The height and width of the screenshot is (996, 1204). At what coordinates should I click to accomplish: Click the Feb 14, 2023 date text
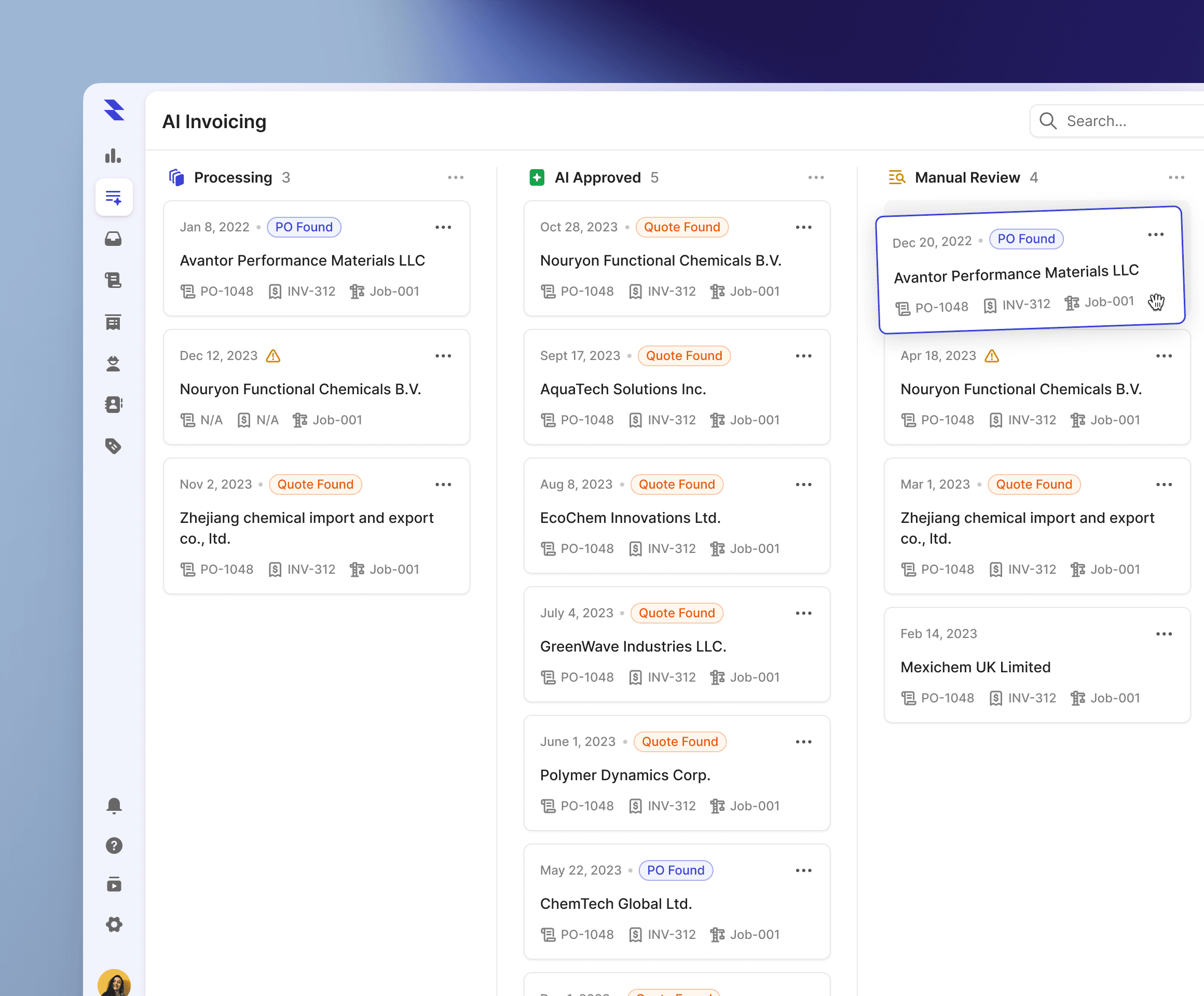938,634
